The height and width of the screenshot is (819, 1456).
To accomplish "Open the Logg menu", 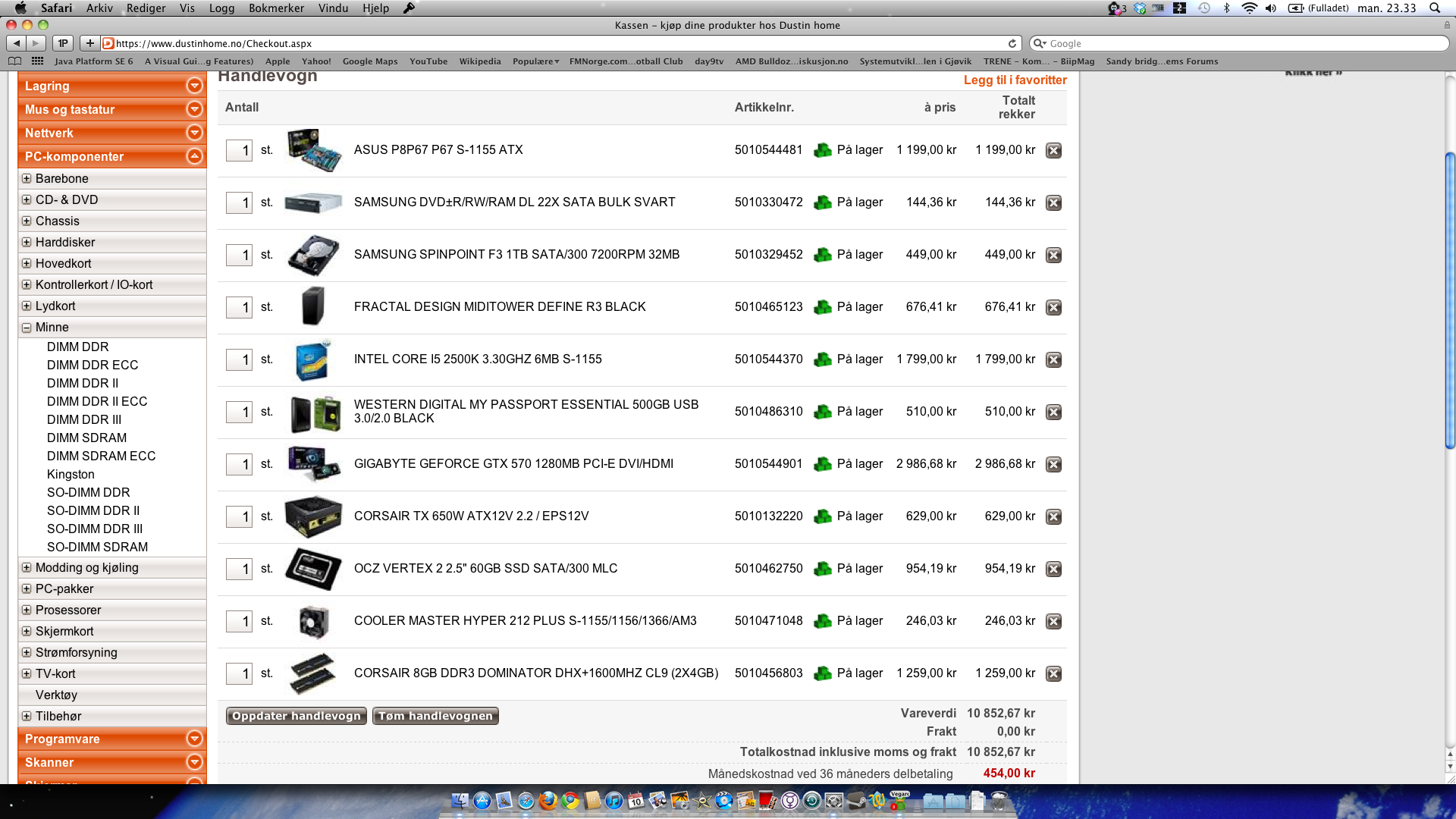I will (221, 8).
